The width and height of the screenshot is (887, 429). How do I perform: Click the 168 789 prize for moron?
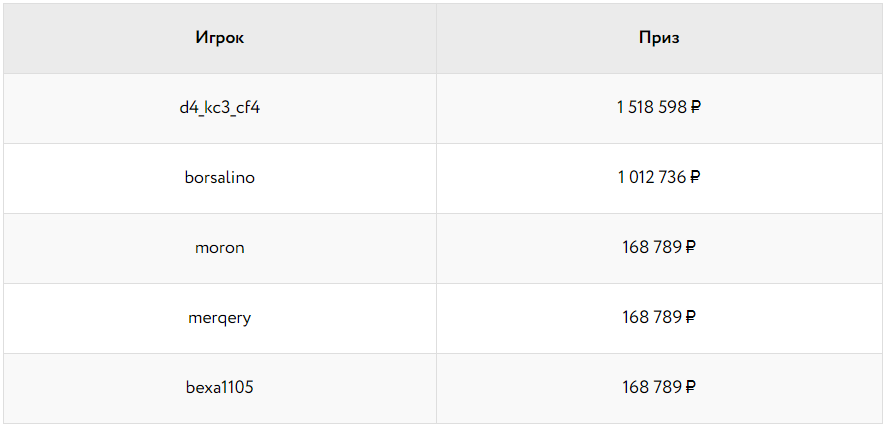tap(652, 248)
